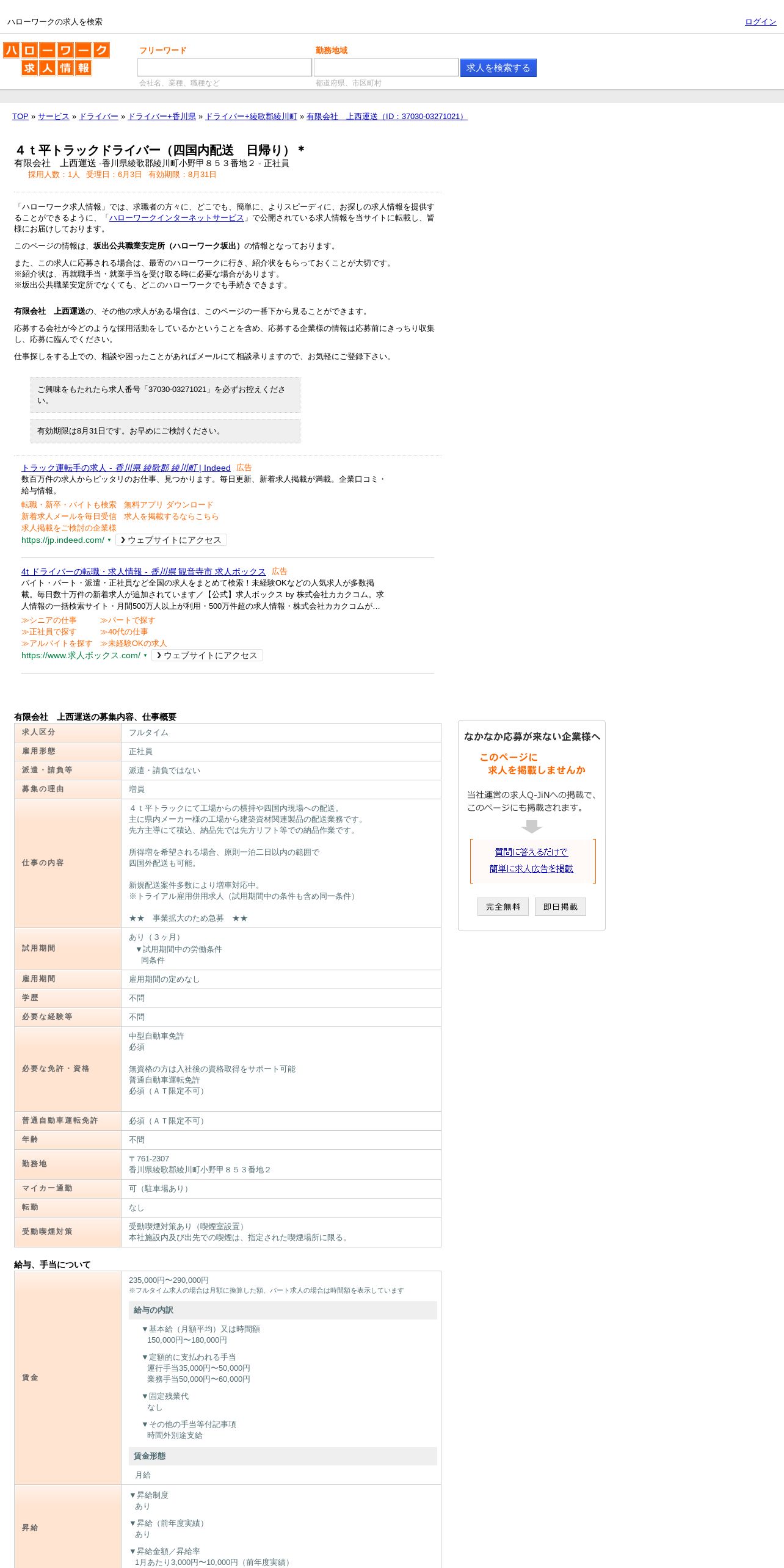Open ドライバー breadcrumb link
The image size is (784, 1568).
[x=98, y=116]
